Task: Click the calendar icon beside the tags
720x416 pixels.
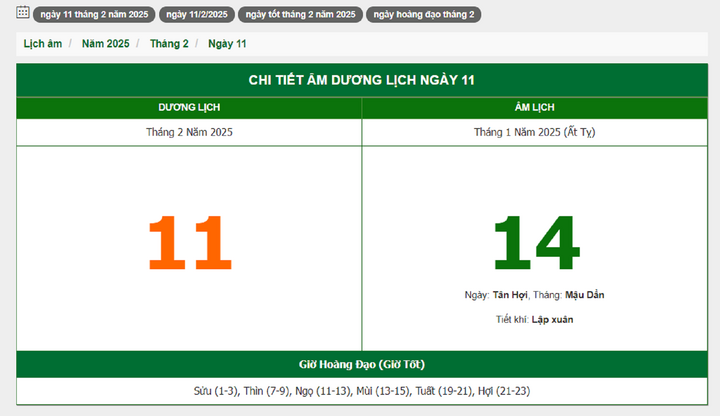Action: pos(23,13)
